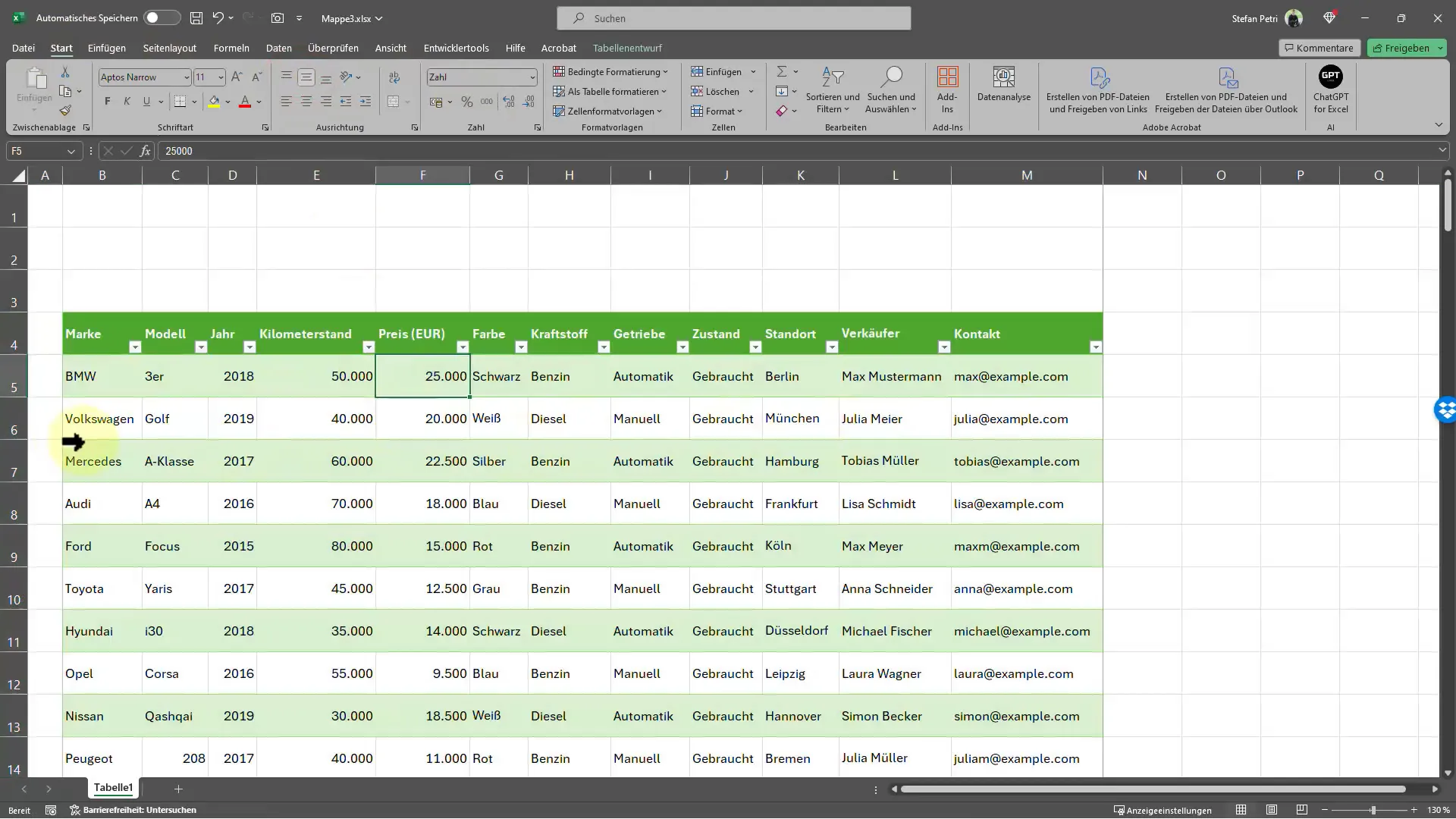Click the Kommentare button

click(1319, 47)
